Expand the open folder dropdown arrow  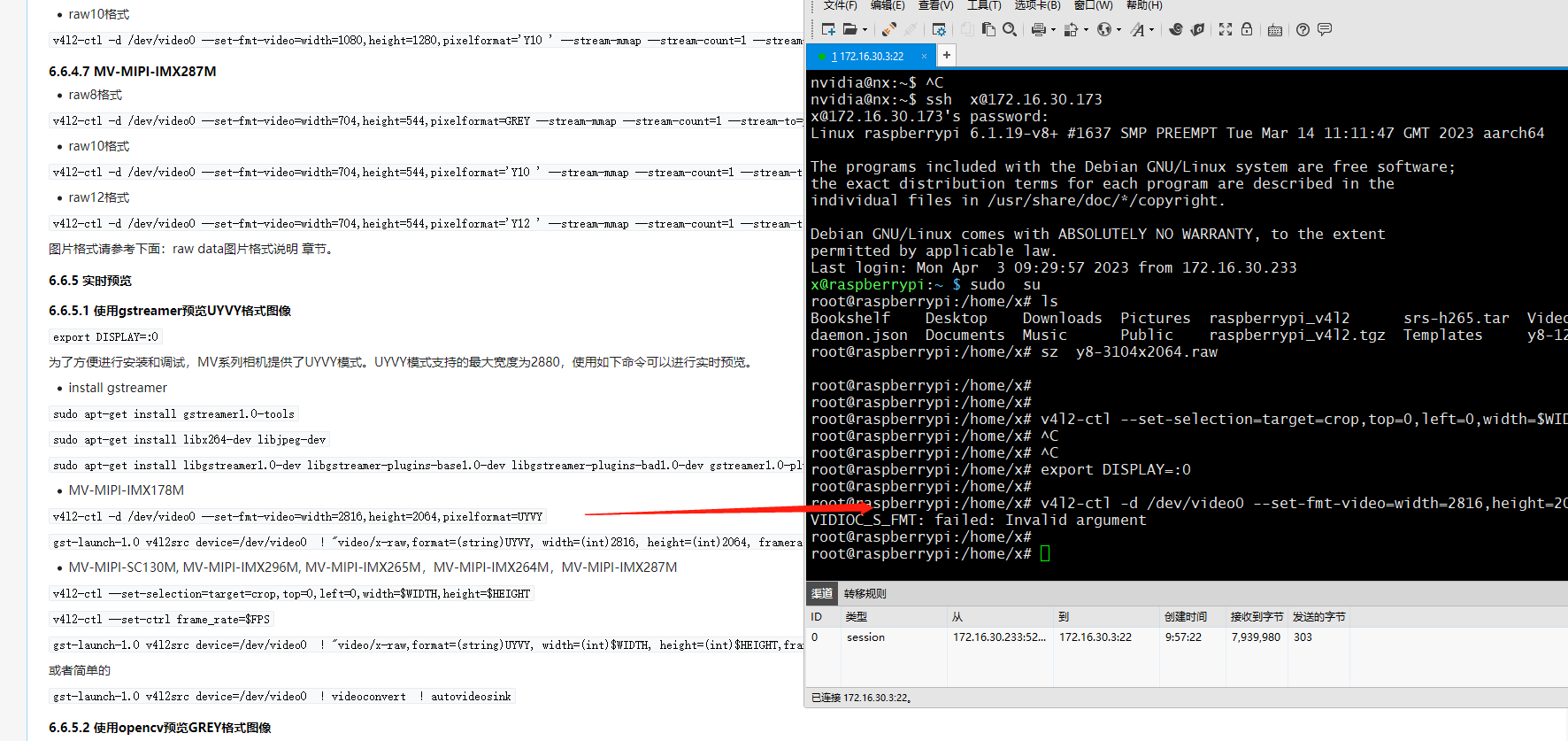click(x=865, y=30)
